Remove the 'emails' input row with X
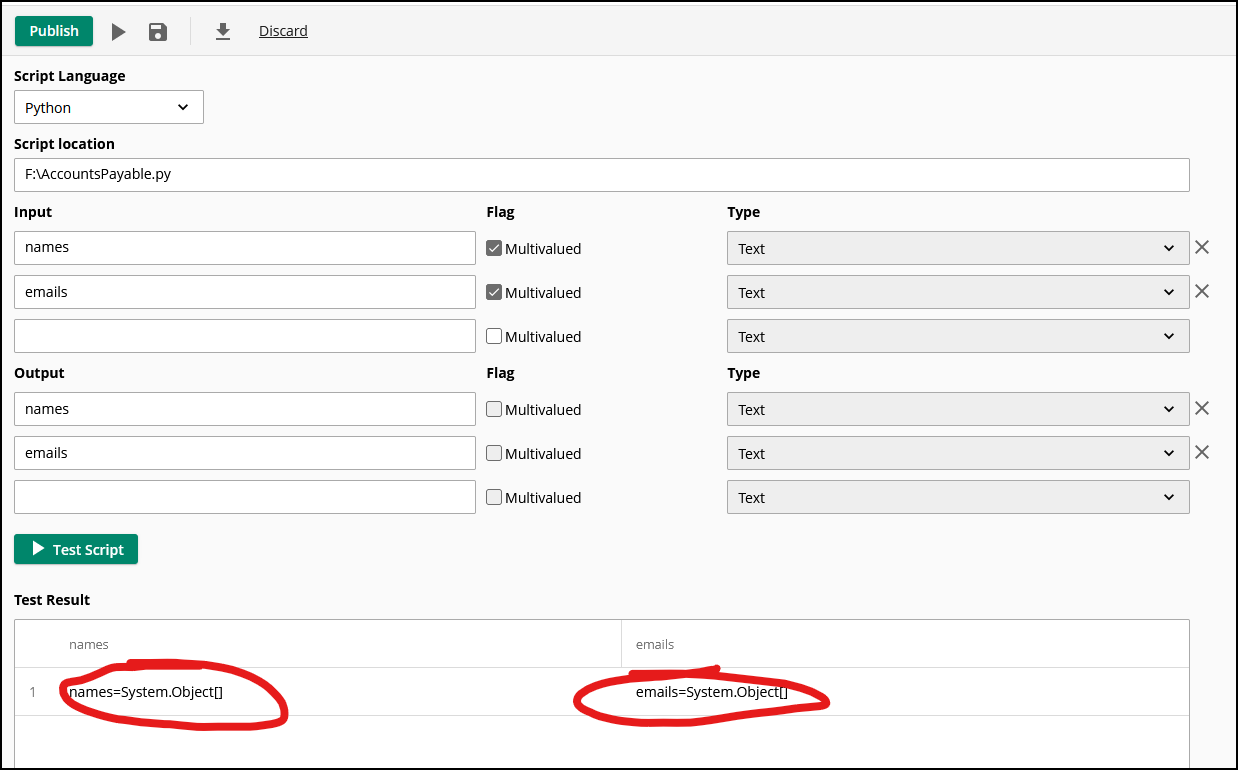This screenshot has height=770, width=1238. [x=1202, y=291]
